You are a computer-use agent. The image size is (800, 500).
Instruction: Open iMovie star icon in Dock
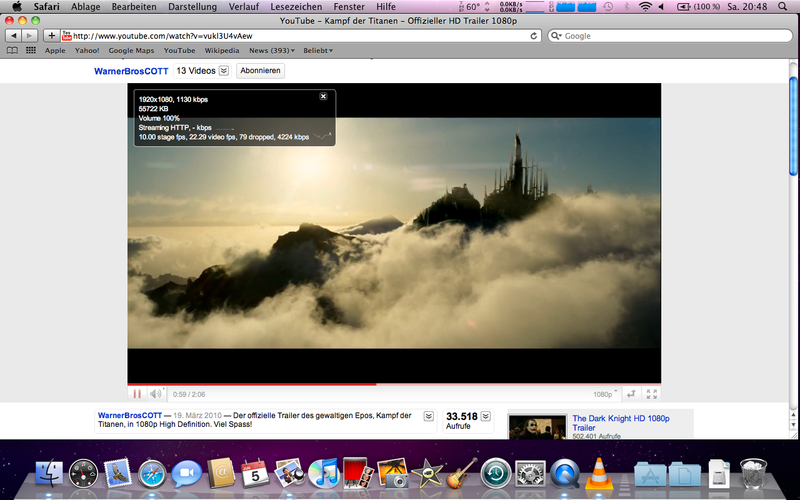(x=427, y=473)
